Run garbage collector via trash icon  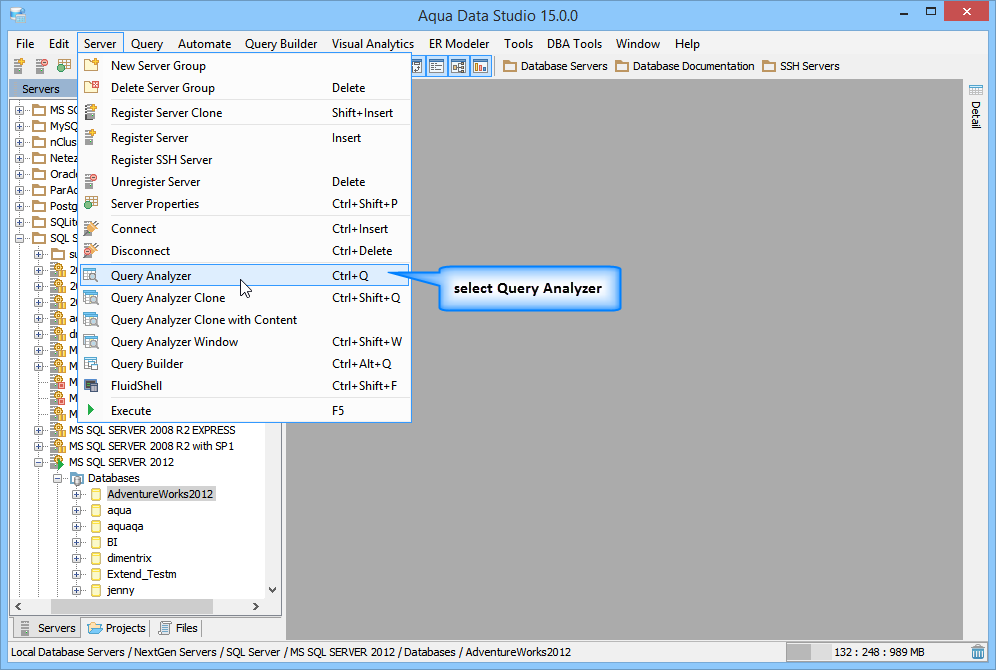978,652
